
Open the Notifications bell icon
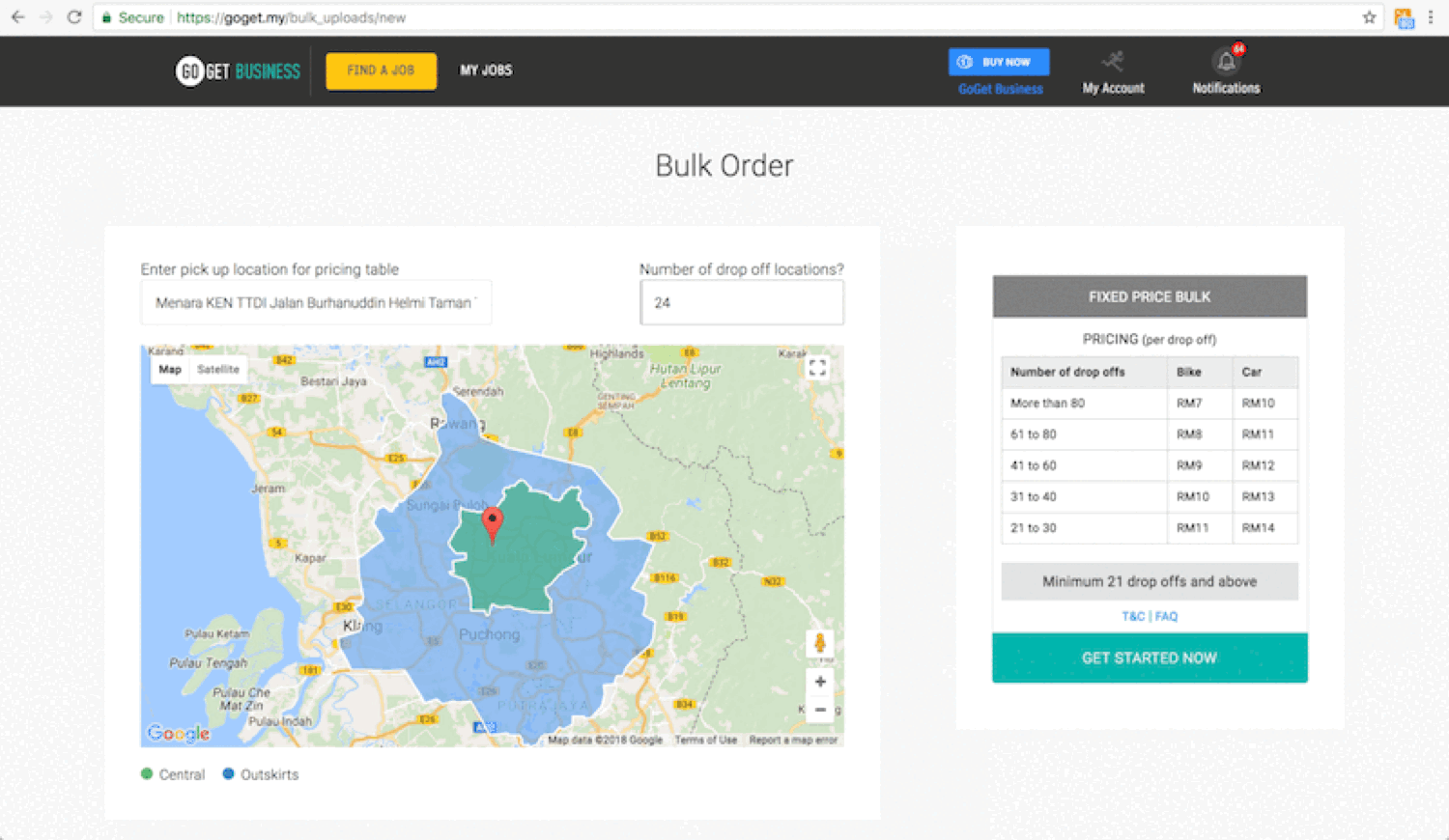[1226, 62]
